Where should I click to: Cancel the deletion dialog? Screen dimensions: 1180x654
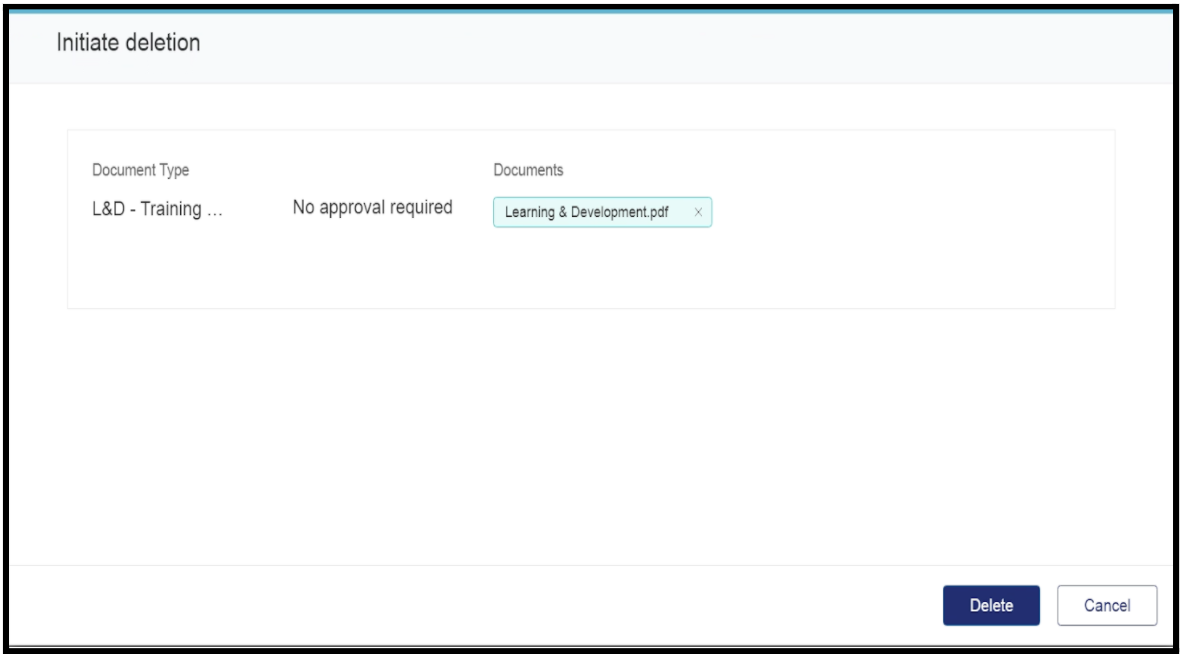point(1107,605)
